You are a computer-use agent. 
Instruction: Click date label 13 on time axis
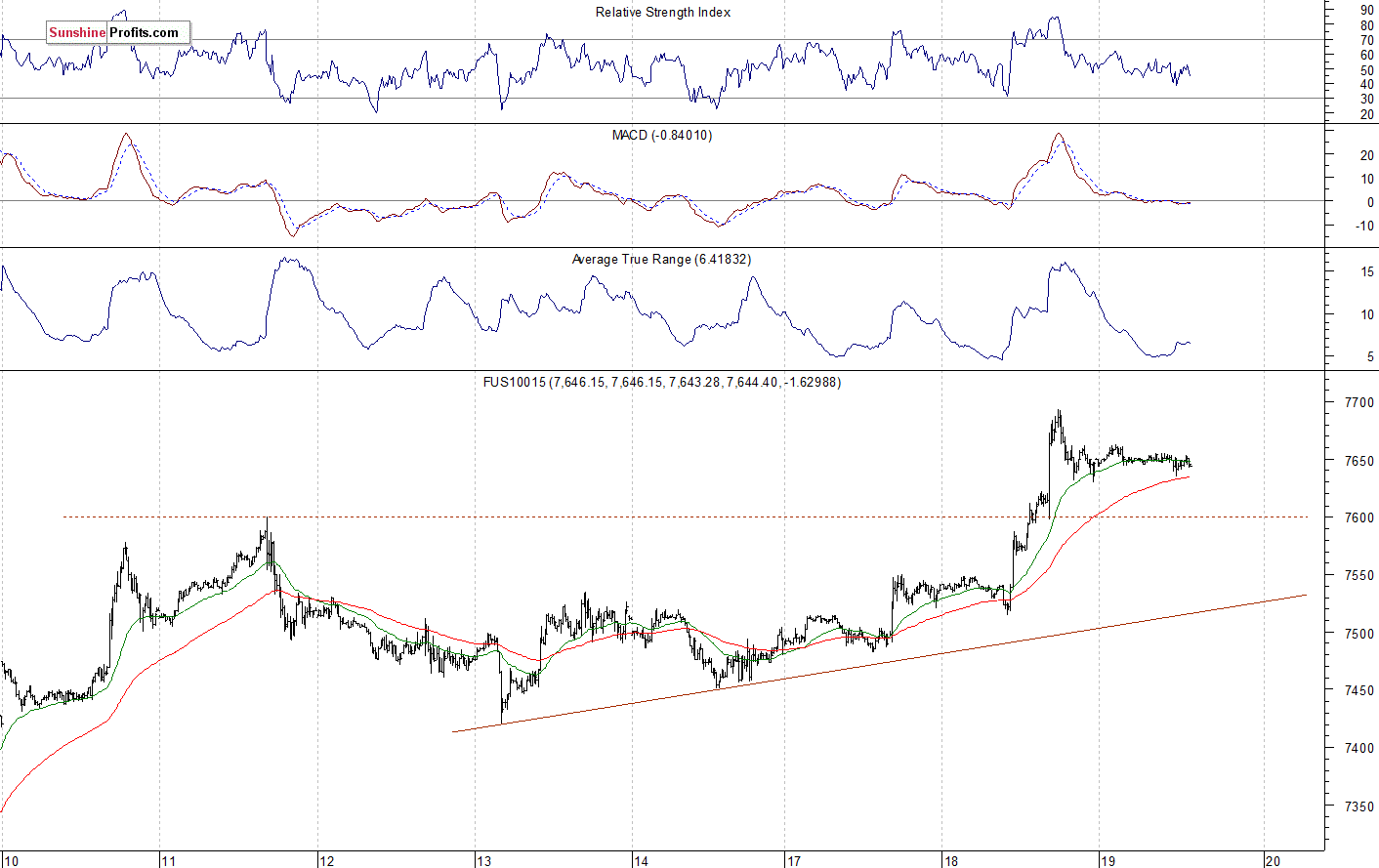pos(484,861)
